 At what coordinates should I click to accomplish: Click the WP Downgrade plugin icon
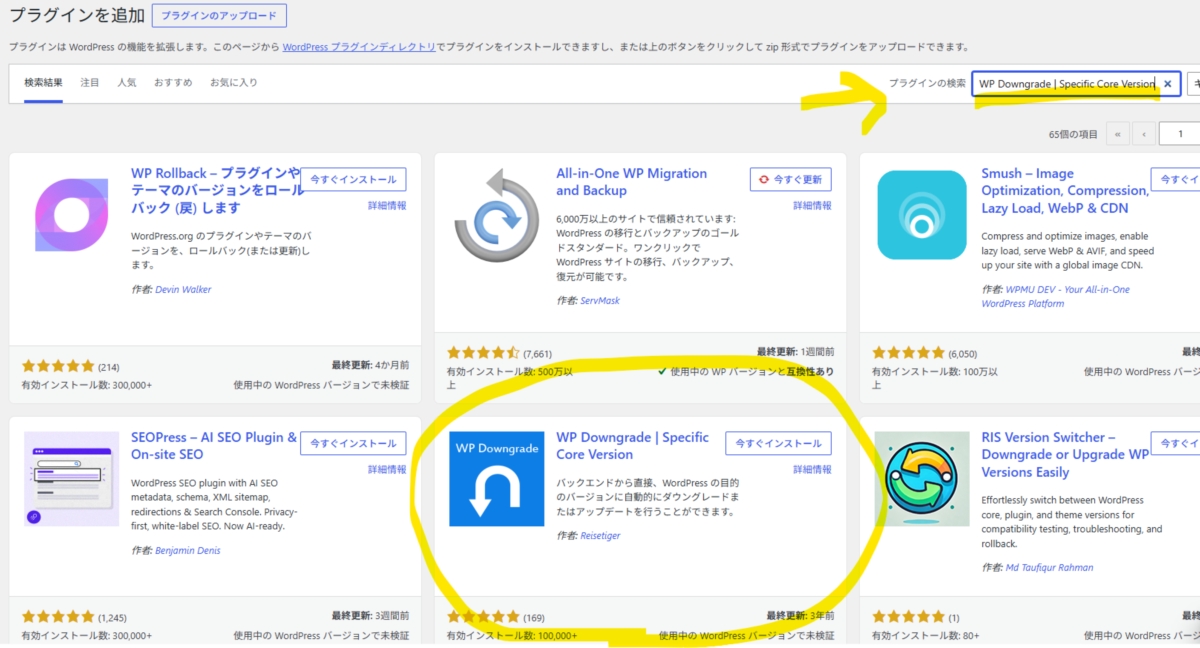(497, 478)
